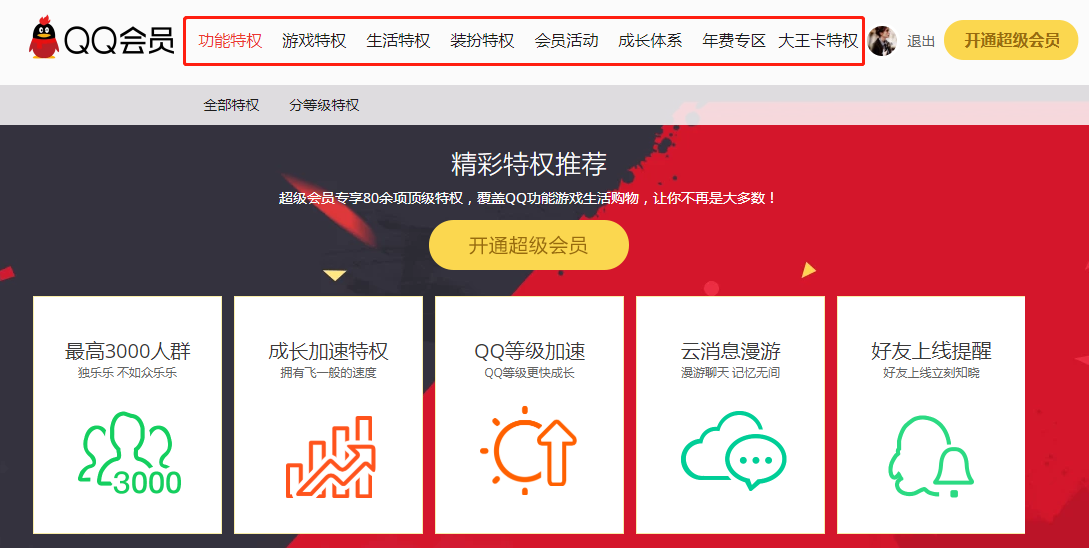Open the 游戏特权 menu item

click(314, 41)
